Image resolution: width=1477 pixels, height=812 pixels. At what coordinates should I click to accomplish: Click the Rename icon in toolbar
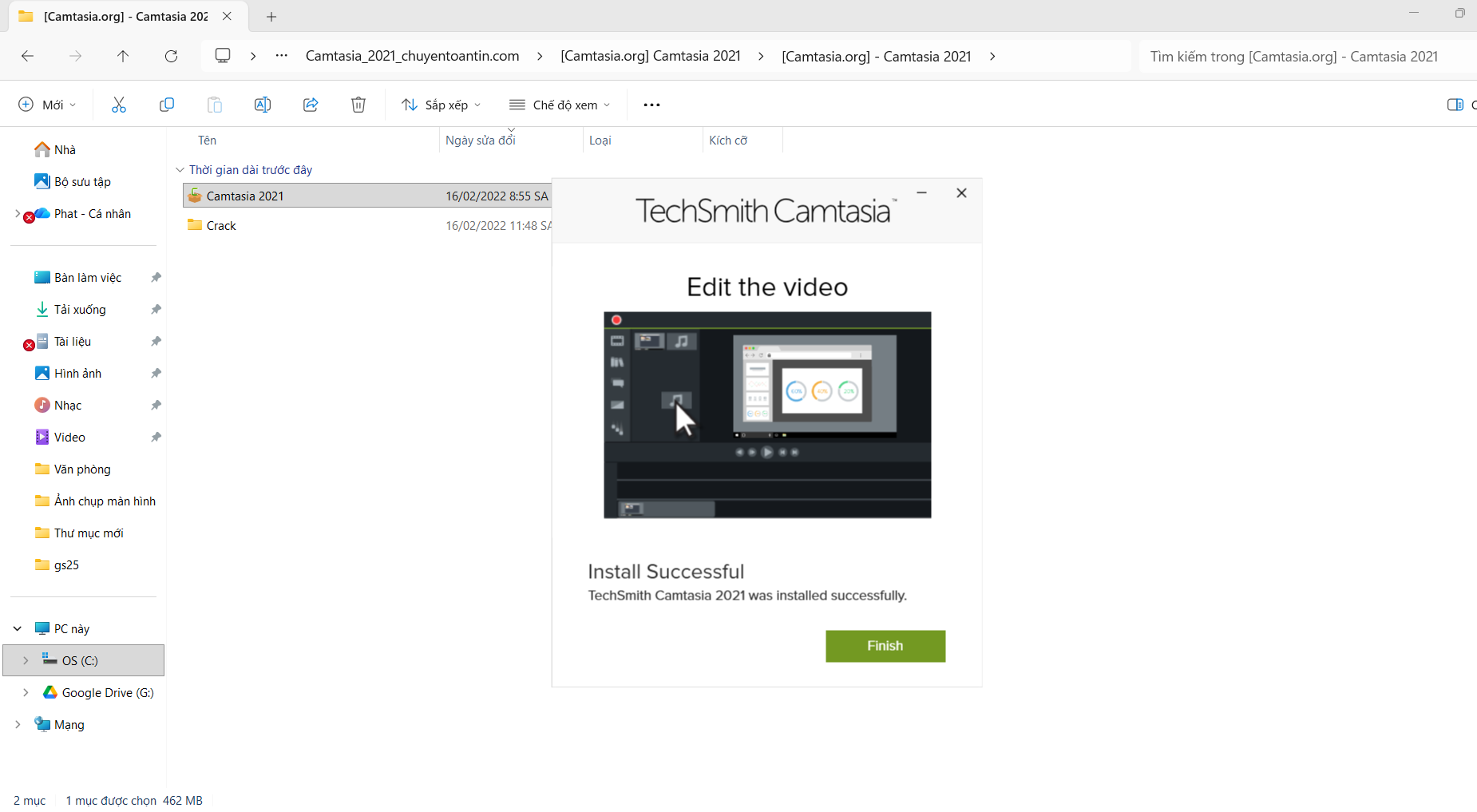[263, 105]
